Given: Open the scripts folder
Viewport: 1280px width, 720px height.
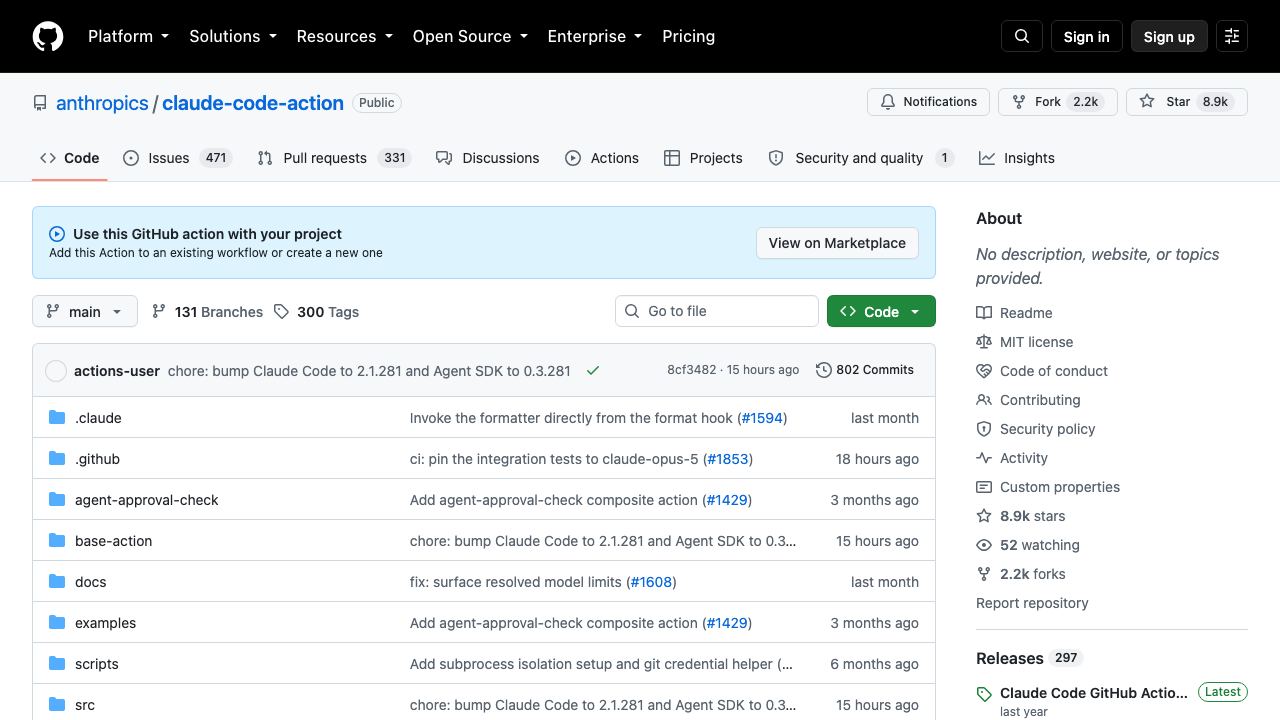Looking at the screenshot, I should click(x=97, y=664).
